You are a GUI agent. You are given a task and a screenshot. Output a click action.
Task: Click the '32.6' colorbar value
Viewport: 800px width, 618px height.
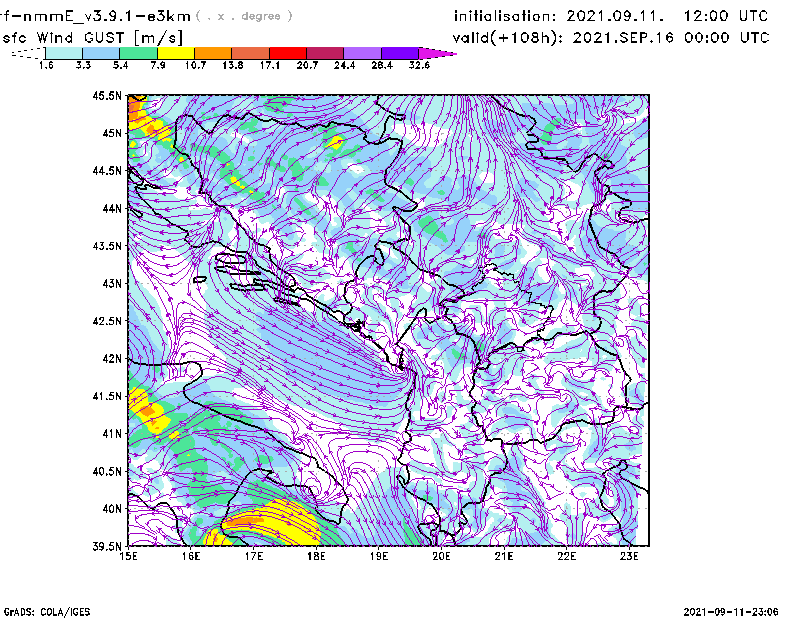coord(419,65)
